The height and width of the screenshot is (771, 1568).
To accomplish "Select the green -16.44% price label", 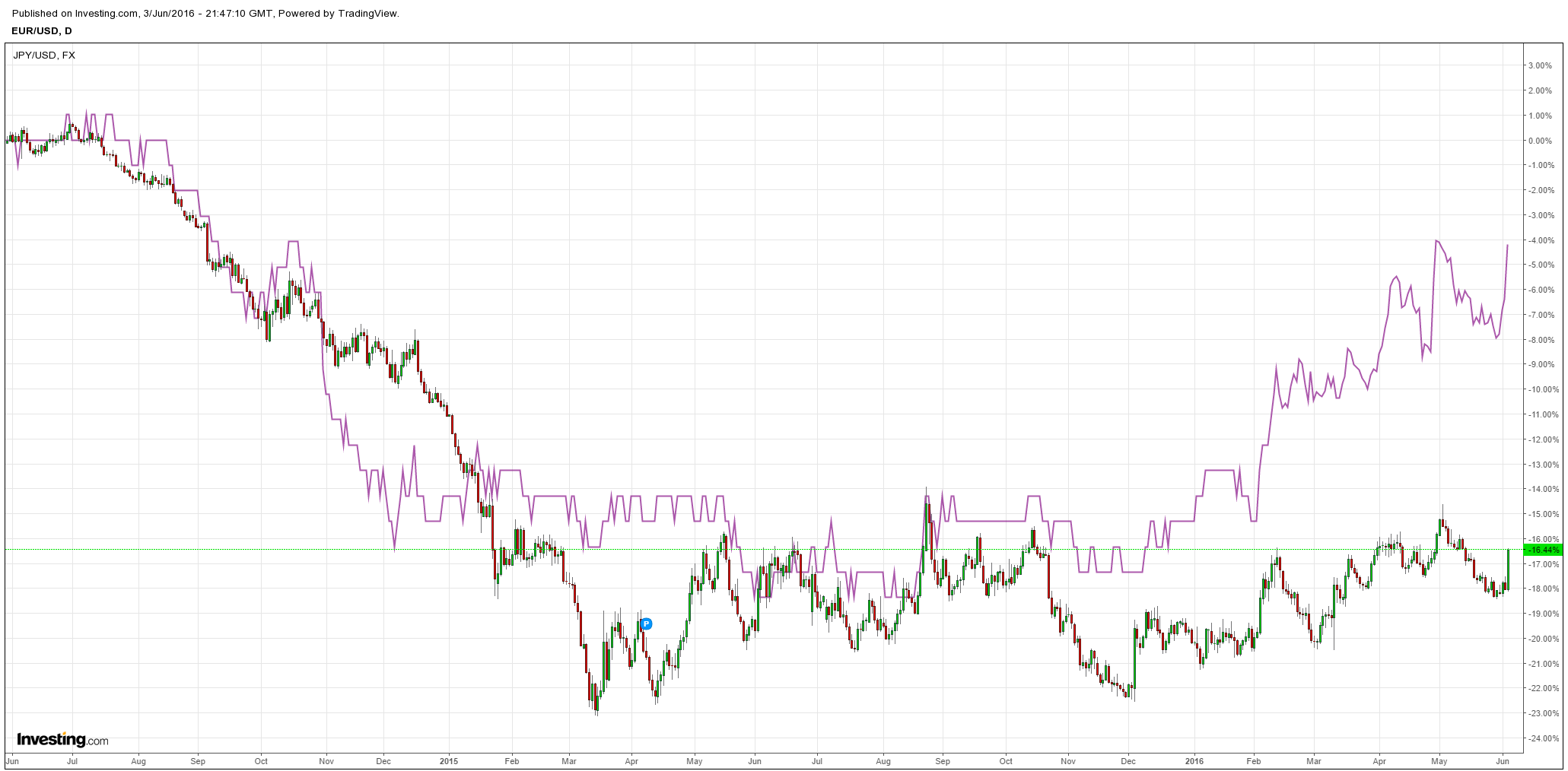I will (1543, 550).
